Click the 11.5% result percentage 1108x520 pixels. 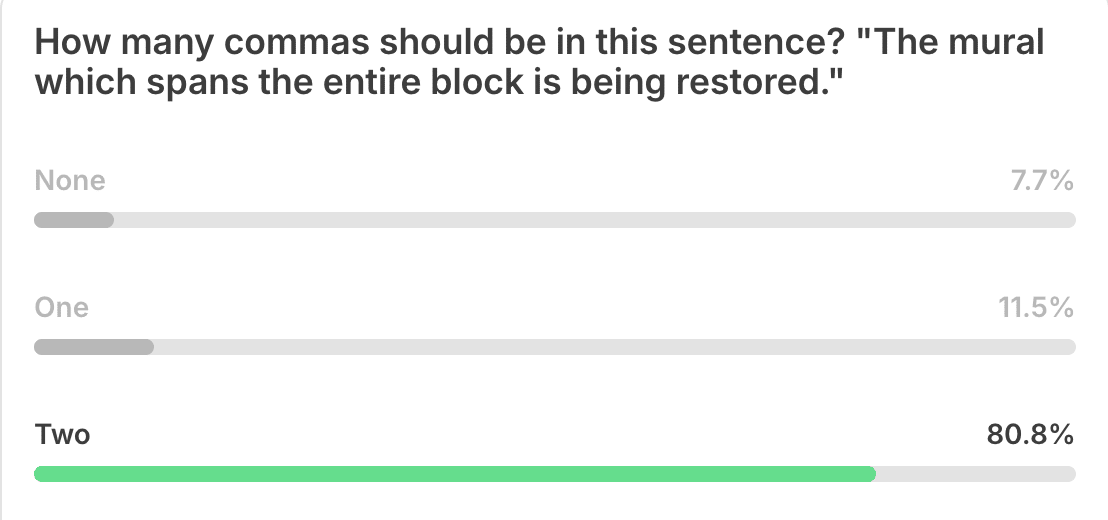point(1036,308)
